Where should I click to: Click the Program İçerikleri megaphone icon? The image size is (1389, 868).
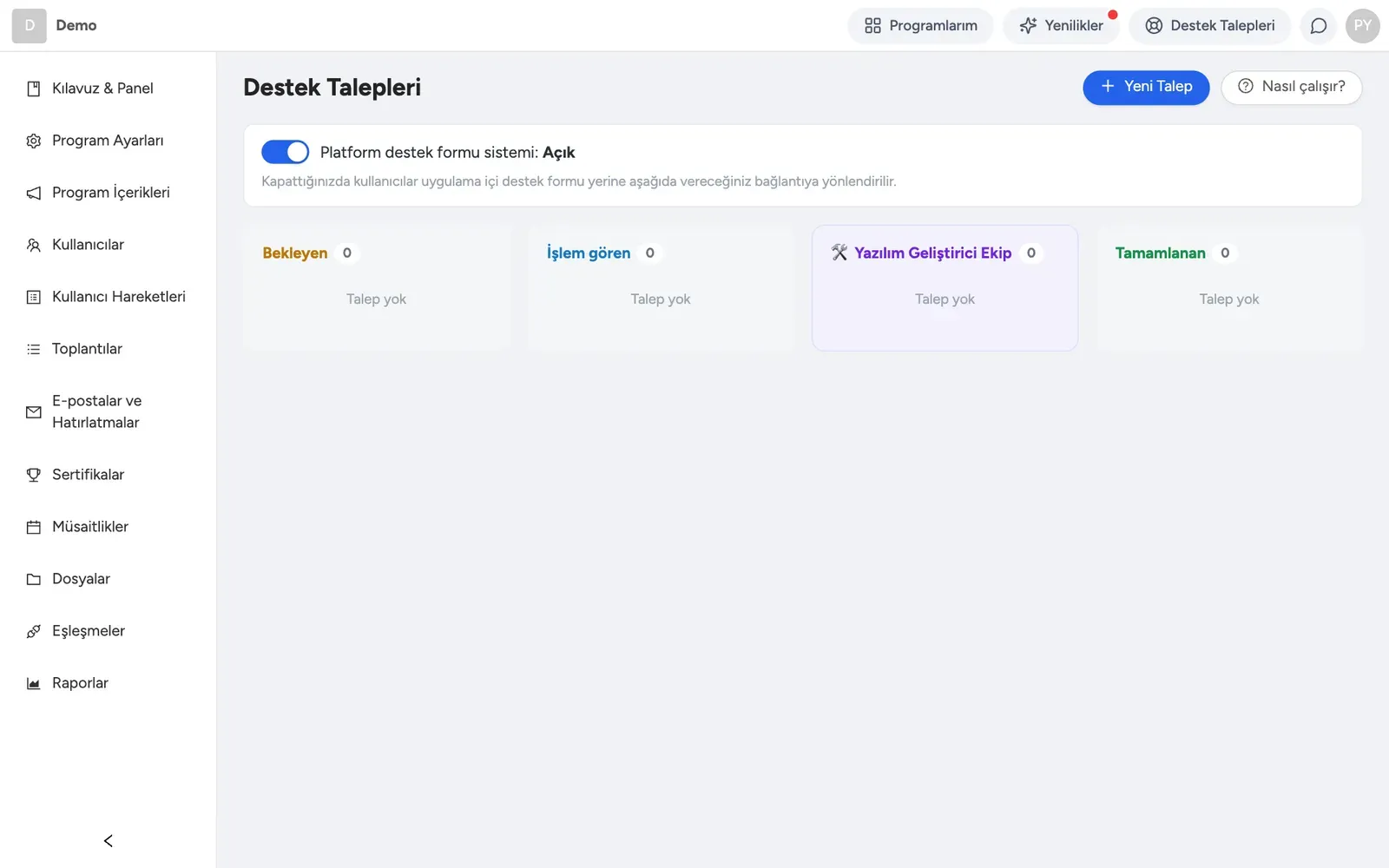(x=34, y=193)
